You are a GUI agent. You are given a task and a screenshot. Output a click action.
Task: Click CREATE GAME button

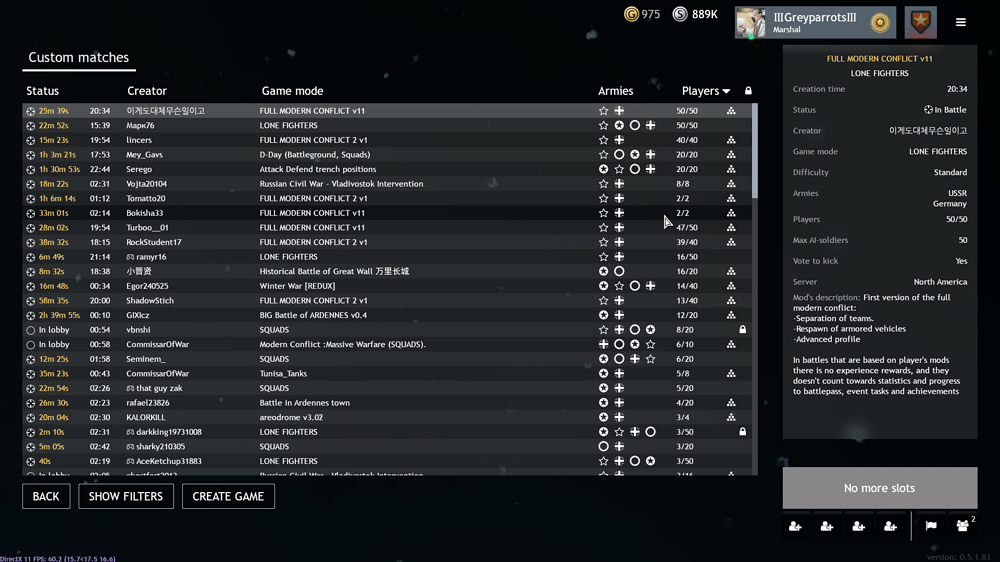tap(228, 496)
